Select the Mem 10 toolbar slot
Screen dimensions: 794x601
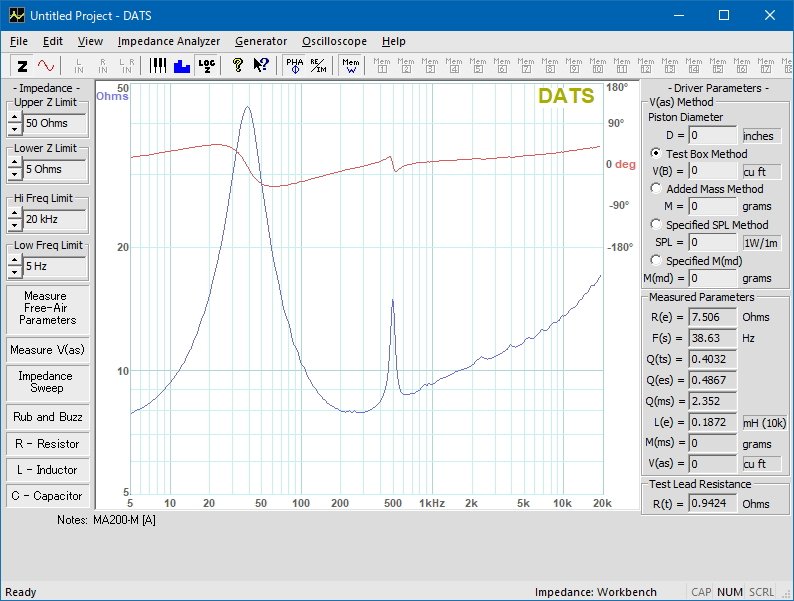[598, 66]
